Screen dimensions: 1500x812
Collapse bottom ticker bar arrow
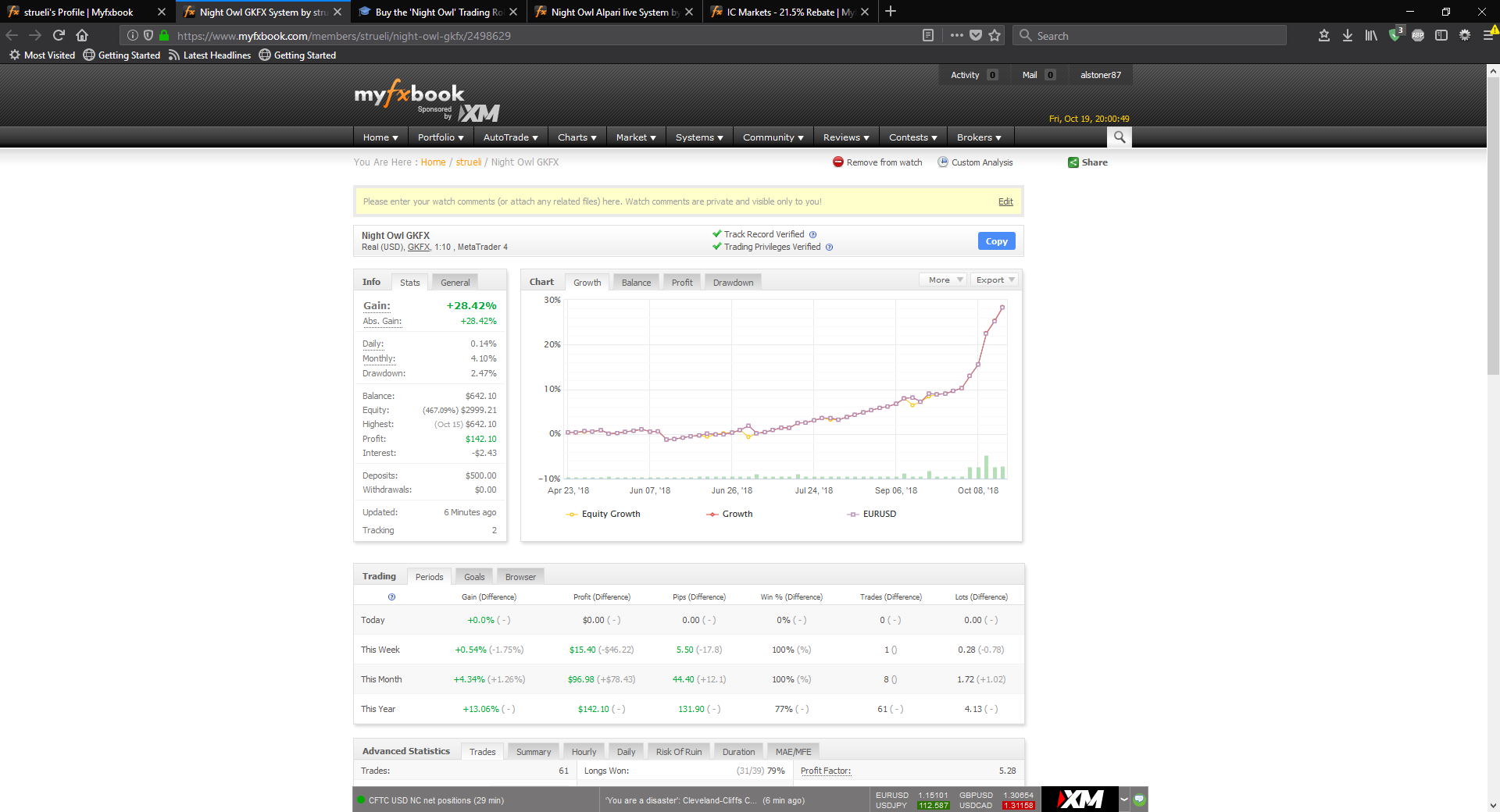(x=1124, y=799)
